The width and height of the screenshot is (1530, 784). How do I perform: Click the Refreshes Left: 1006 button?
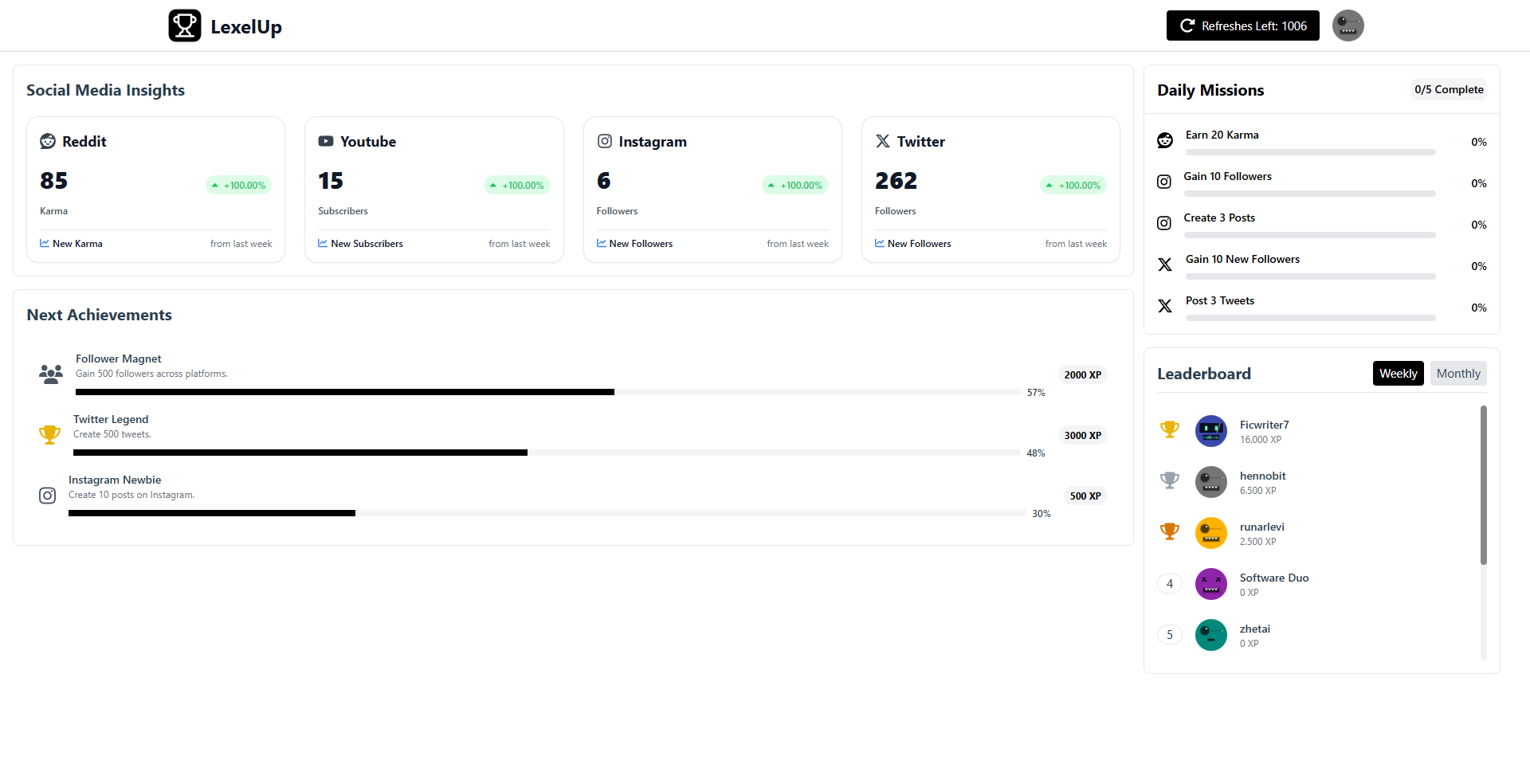tap(1243, 25)
